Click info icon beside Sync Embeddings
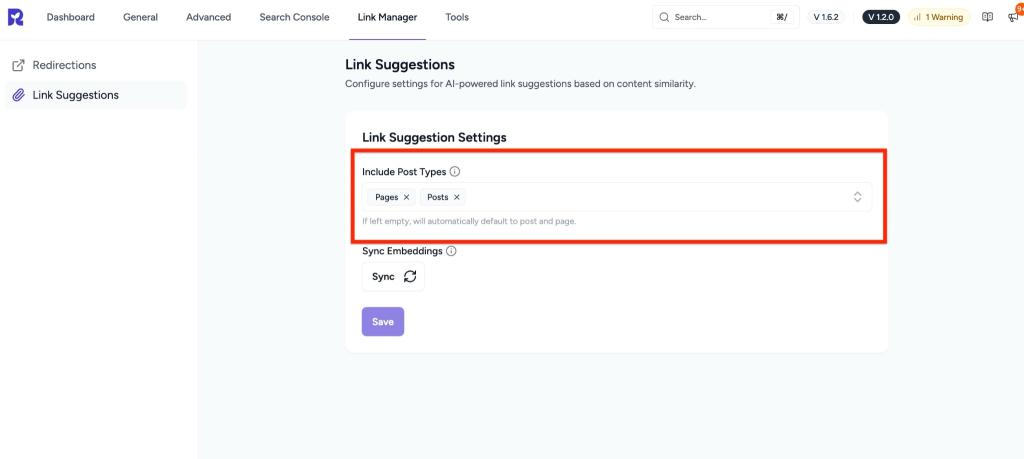Image resolution: width=1024 pixels, height=459 pixels. 451,251
